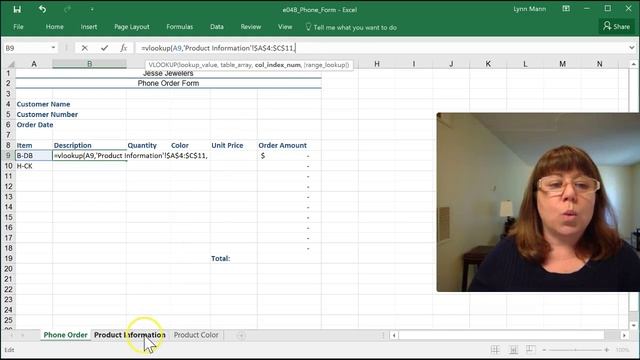This screenshot has height=360, width=640.
Task: Switch to the Home ribbon tab
Action: (x=54, y=27)
